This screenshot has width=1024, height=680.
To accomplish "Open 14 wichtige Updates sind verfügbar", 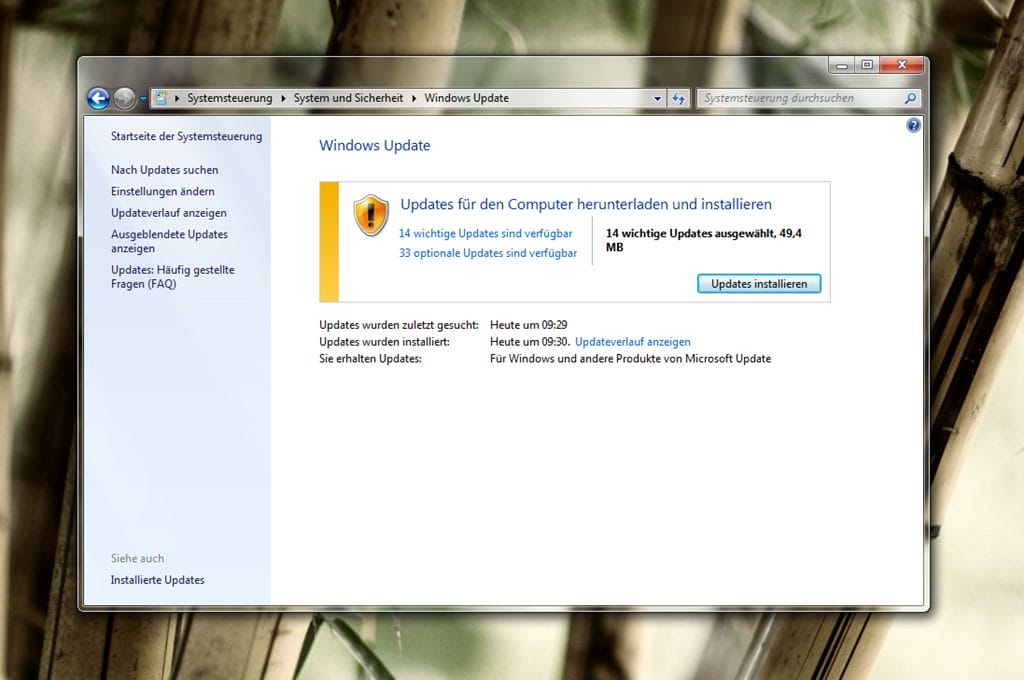I will 485,233.
